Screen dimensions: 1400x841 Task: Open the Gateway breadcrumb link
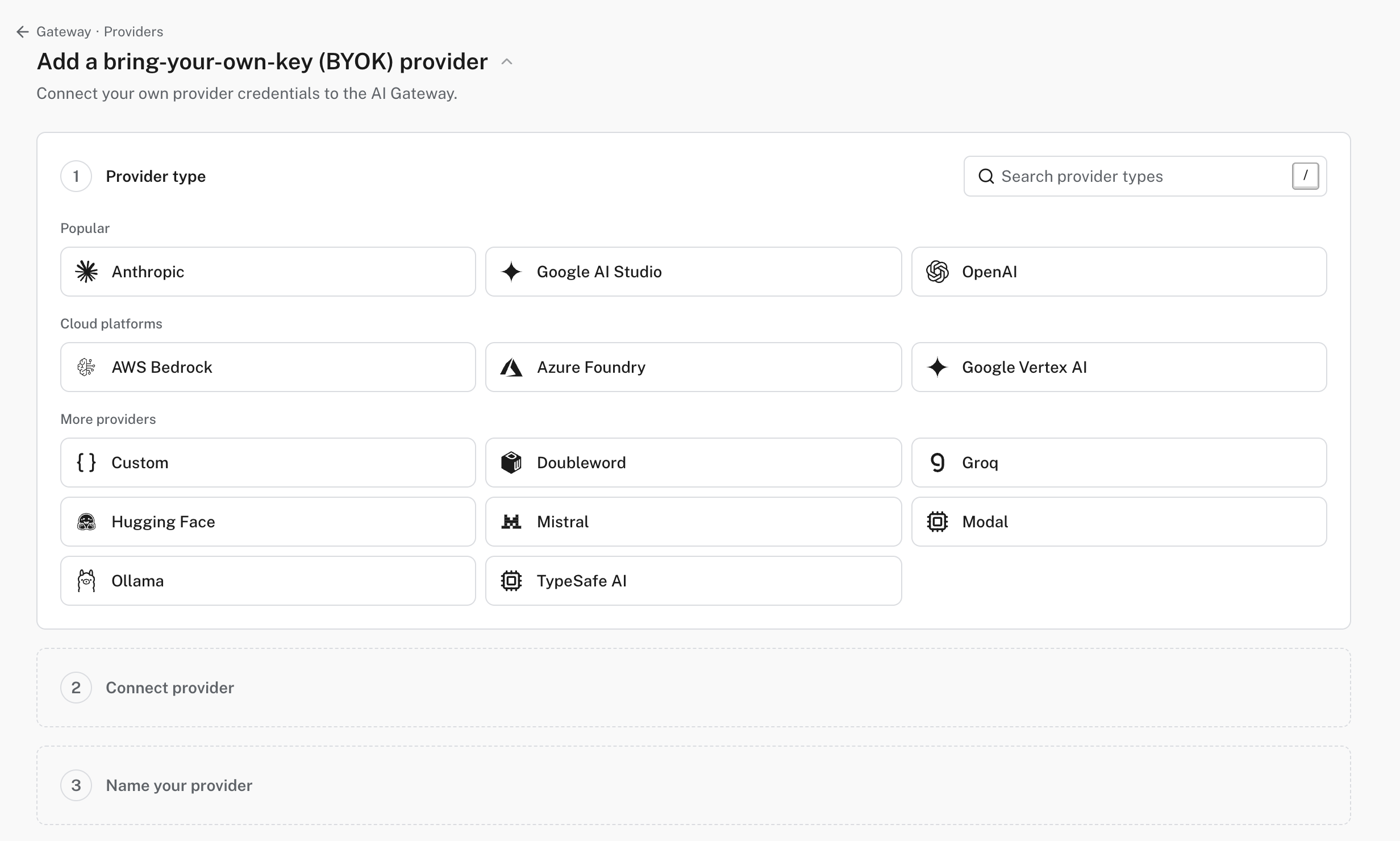point(64,32)
